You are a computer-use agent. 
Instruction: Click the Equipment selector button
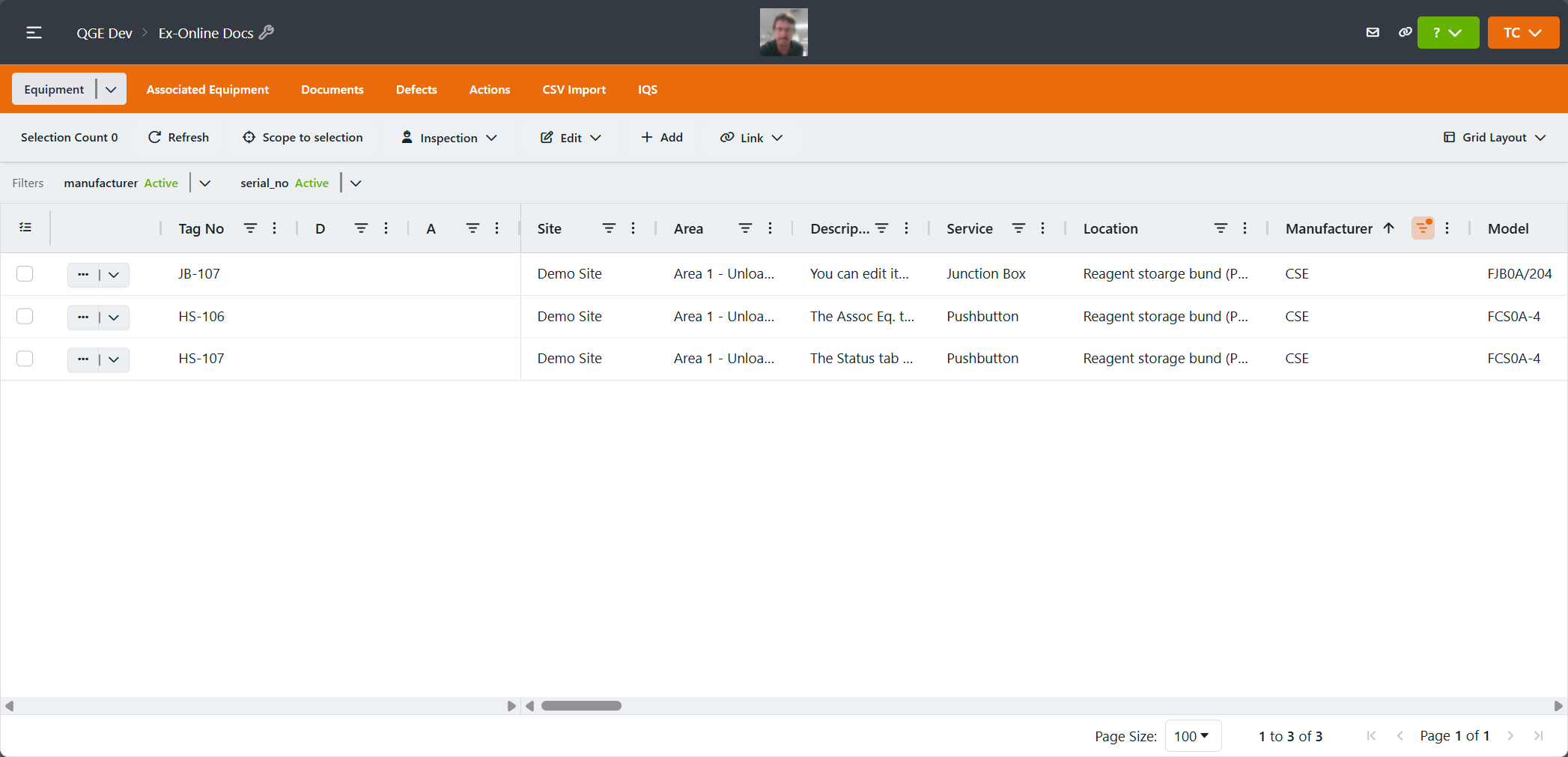pyautogui.click(x=54, y=89)
